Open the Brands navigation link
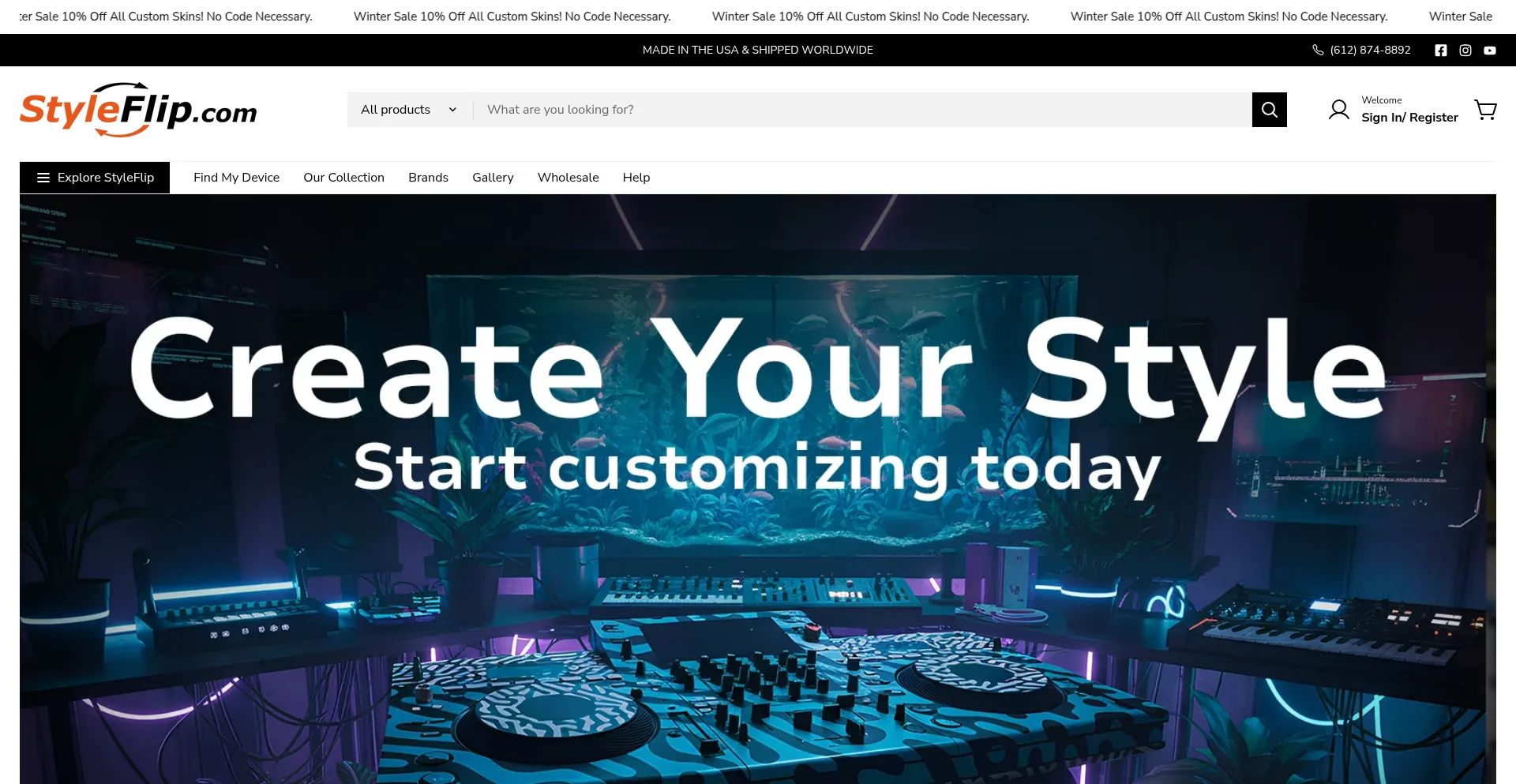1516x784 pixels. pos(428,177)
